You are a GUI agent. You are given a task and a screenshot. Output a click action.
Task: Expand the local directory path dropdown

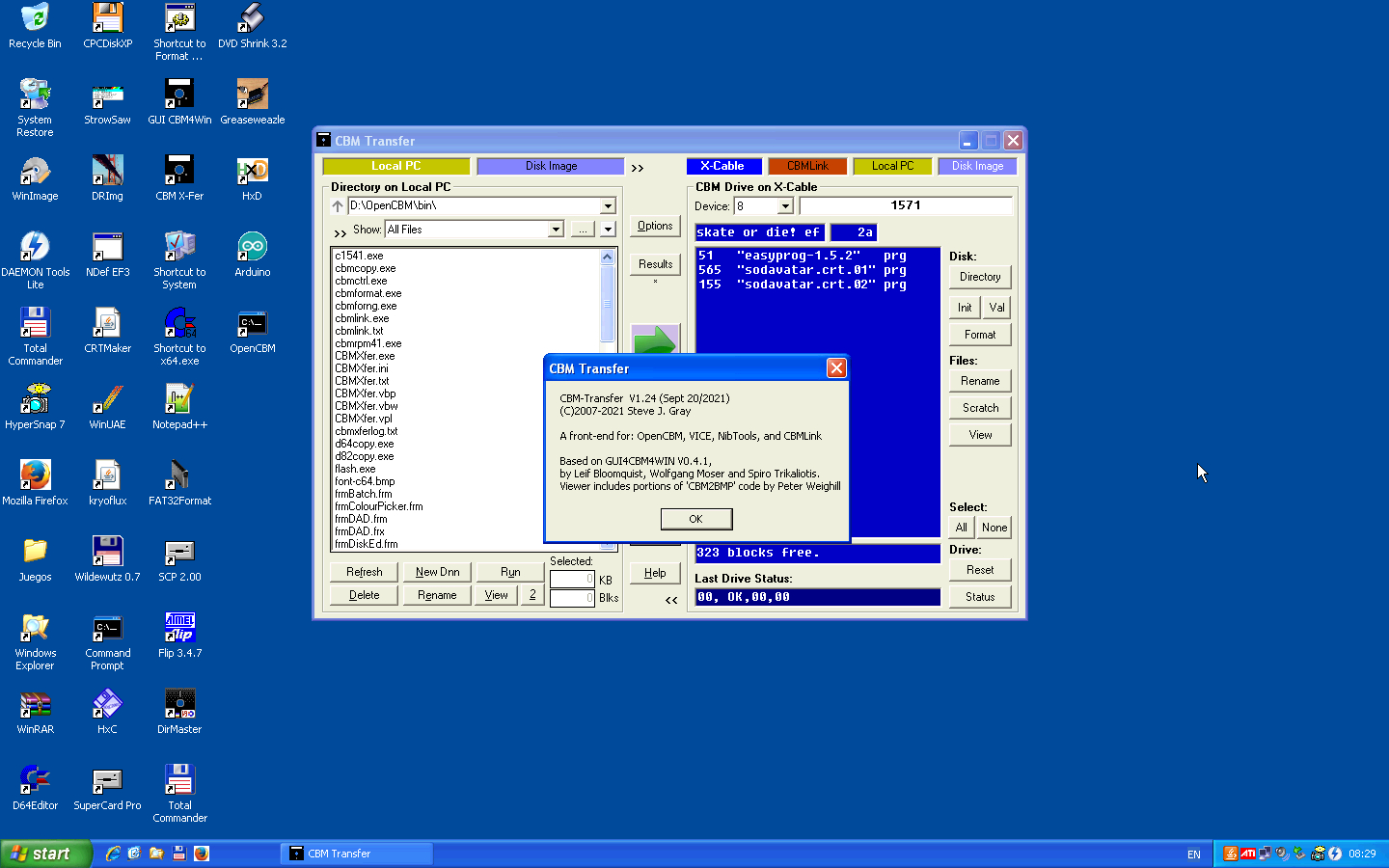(608, 205)
